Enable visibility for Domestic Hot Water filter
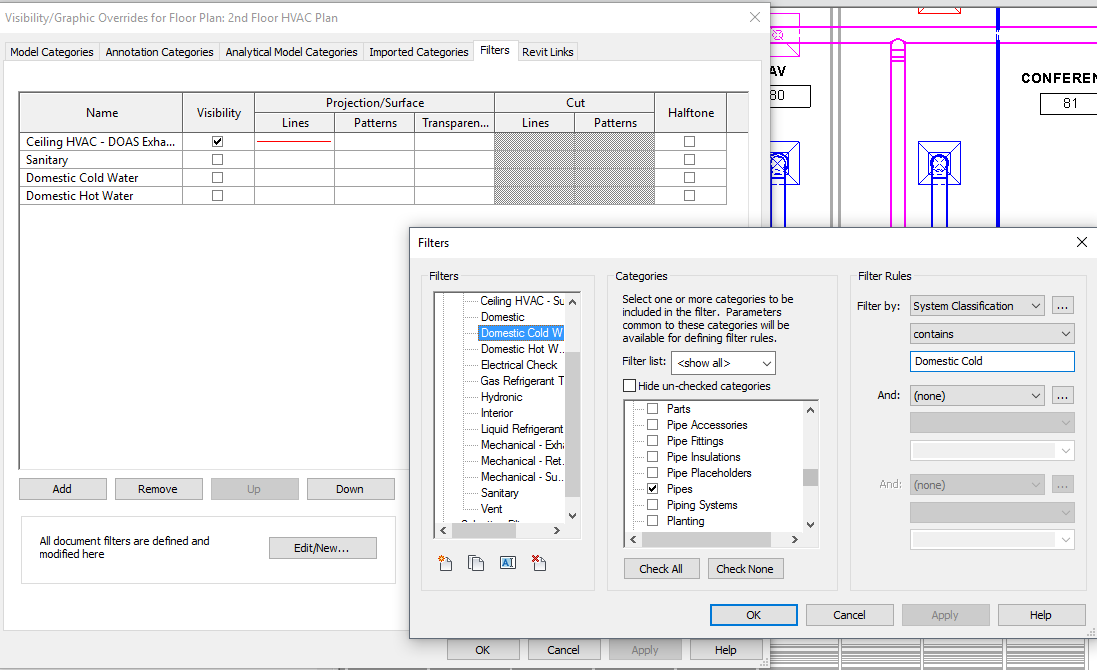Image resolution: width=1097 pixels, height=670 pixels. coord(218,196)
